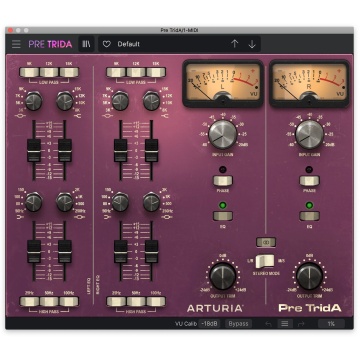Click Left EQ low-mid bell frequency knob
The image size is (360, 360).
coord(65,202)
